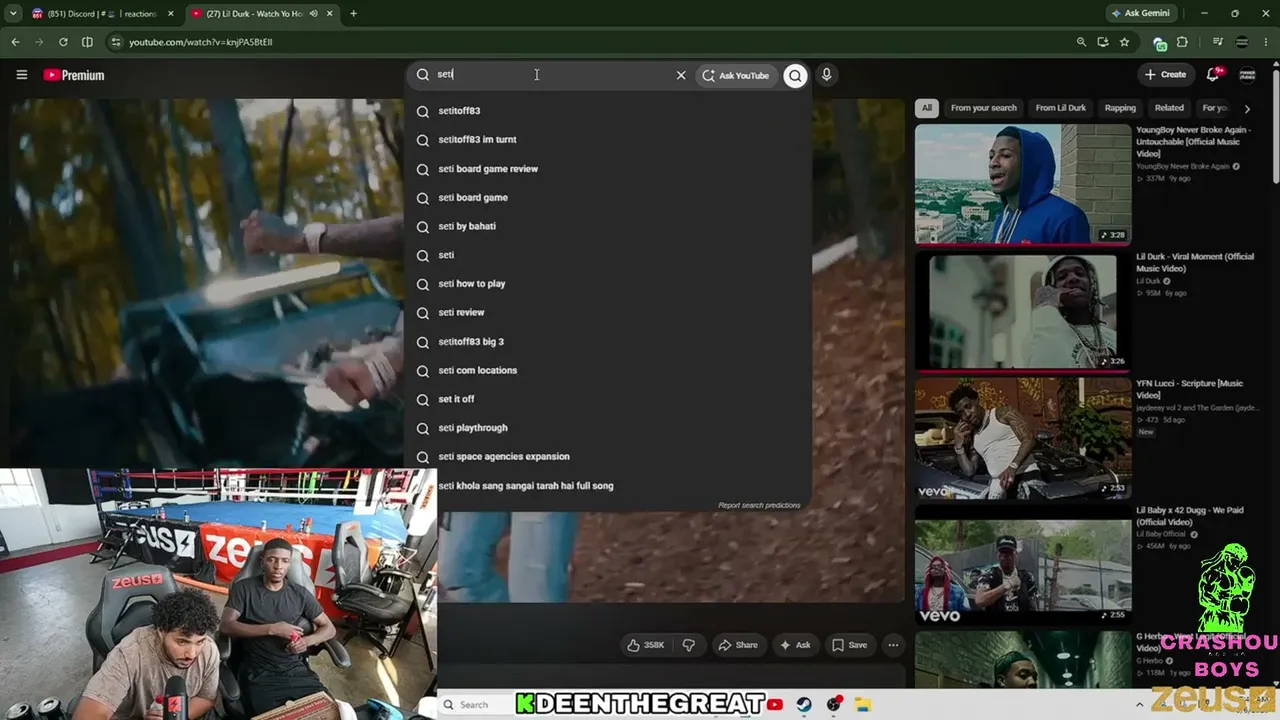The width and height of the screenshot is (1280, 720).
Task: Choose the 'seti how to play' suggestion
Action: point(608,284)
